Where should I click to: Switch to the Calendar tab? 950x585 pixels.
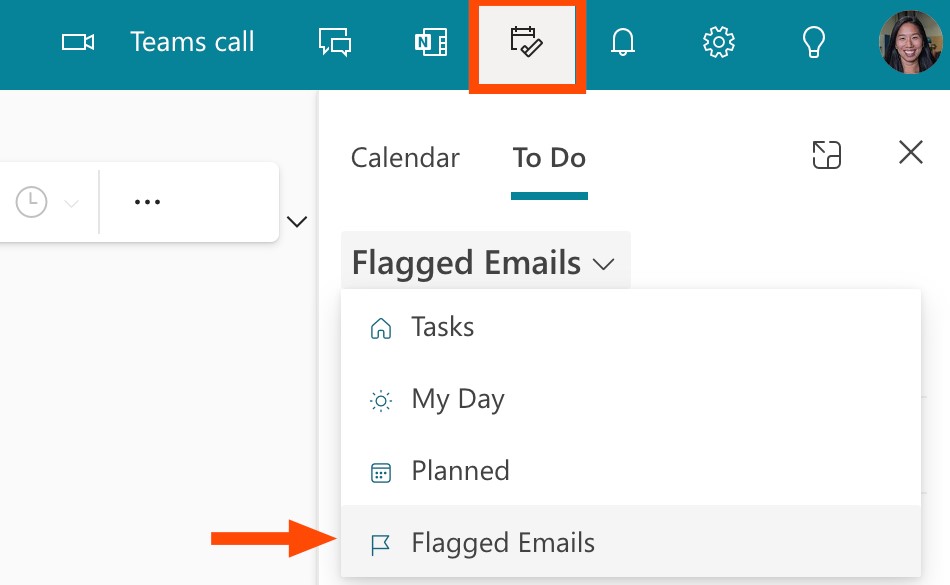click(405, 158)
